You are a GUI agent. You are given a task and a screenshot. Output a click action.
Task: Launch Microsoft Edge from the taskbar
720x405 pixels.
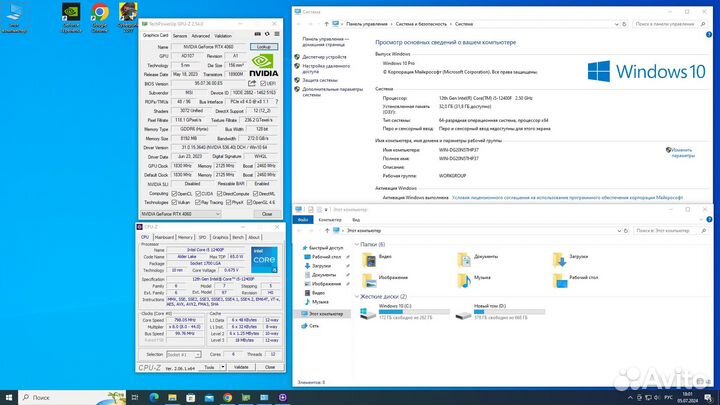click(154, 397)
